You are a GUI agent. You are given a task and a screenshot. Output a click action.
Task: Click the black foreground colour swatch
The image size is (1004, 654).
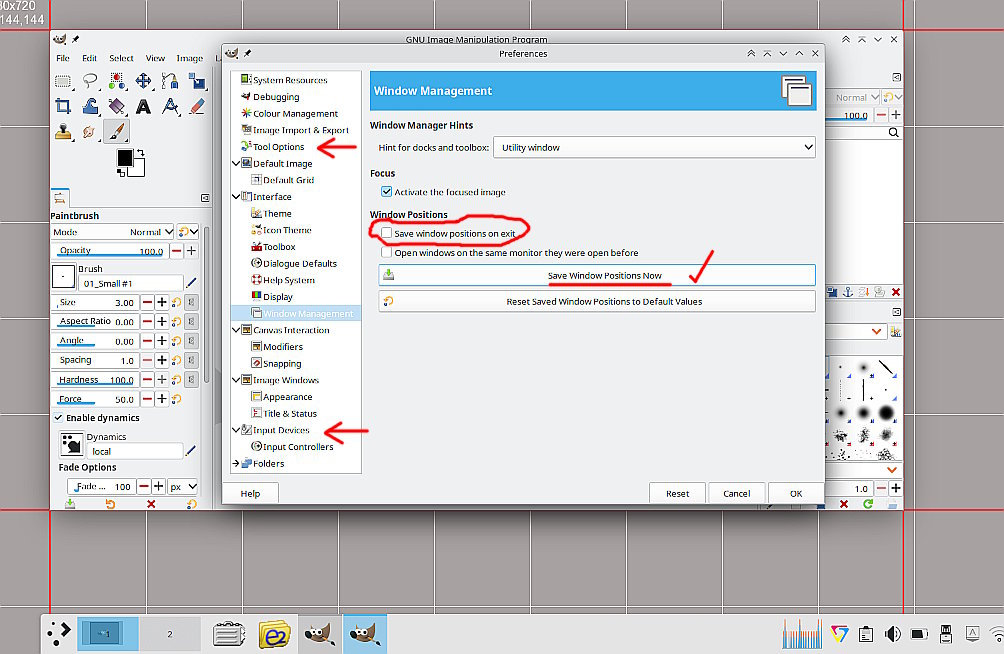coord(125,157)
